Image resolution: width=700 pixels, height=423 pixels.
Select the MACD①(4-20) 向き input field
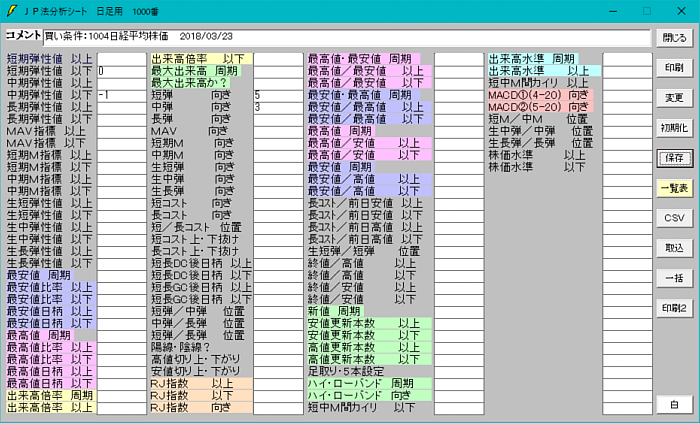click(x=627, y=95)
